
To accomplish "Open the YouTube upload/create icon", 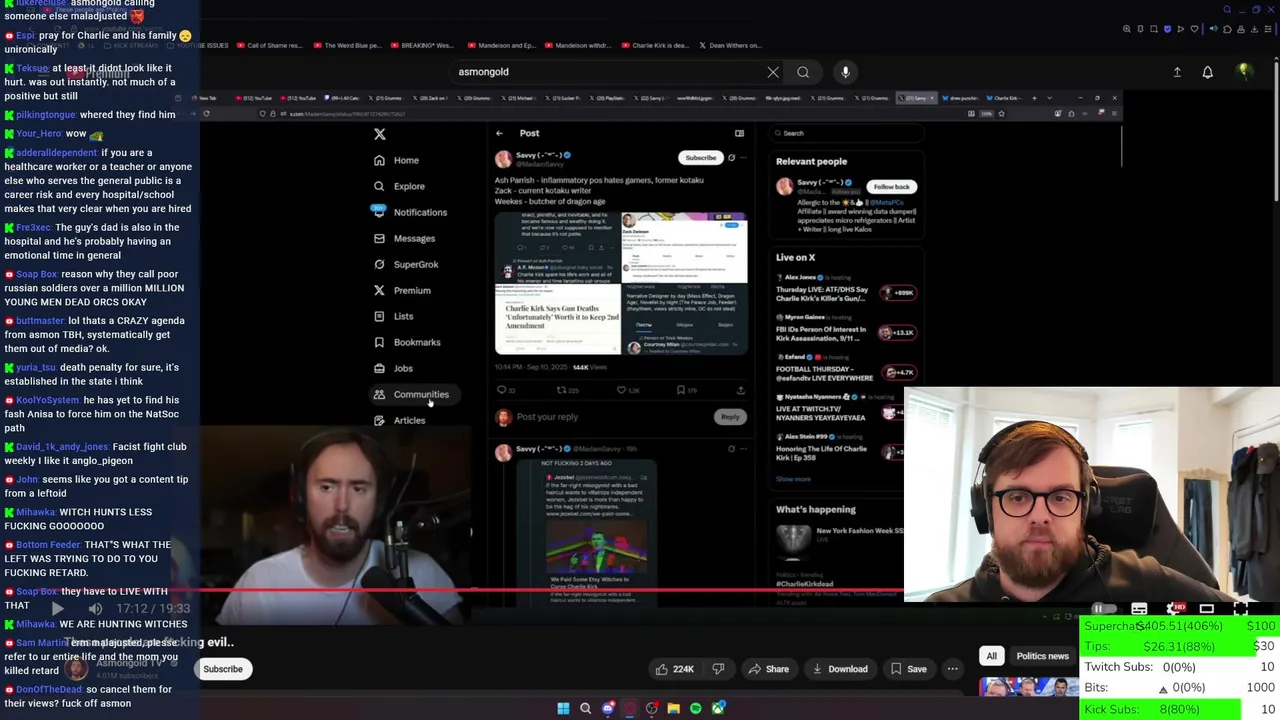I will pos(1177,72).
